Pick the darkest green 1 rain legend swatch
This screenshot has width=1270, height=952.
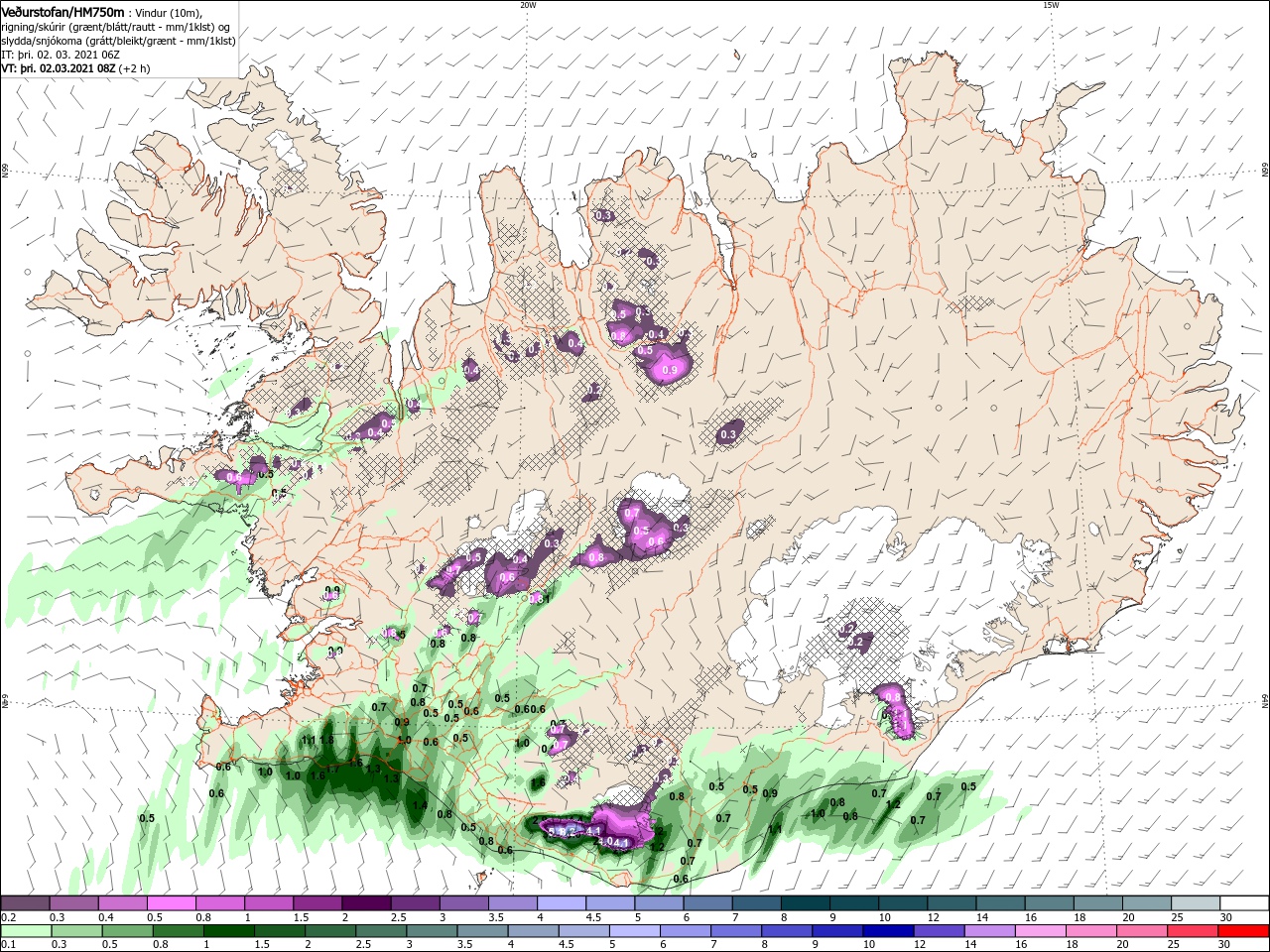(x=227, y=931)
